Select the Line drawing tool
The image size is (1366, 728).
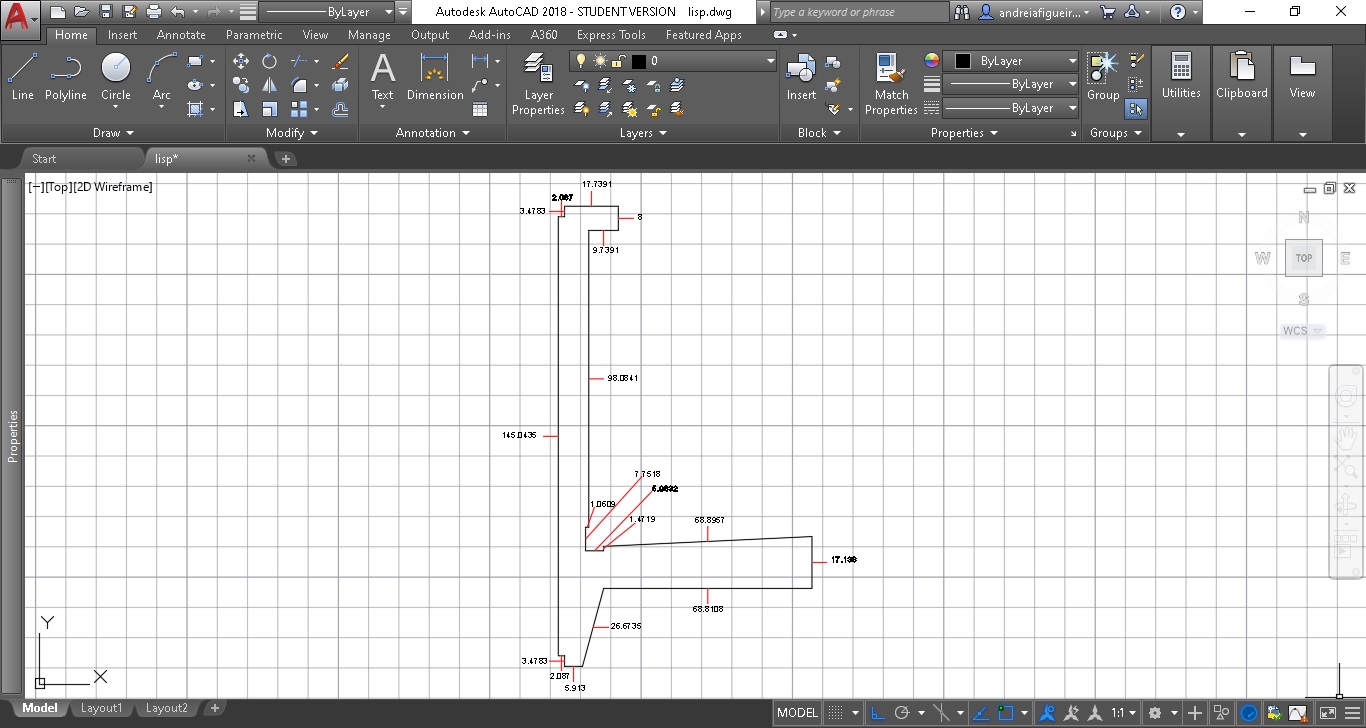point(22,77)
